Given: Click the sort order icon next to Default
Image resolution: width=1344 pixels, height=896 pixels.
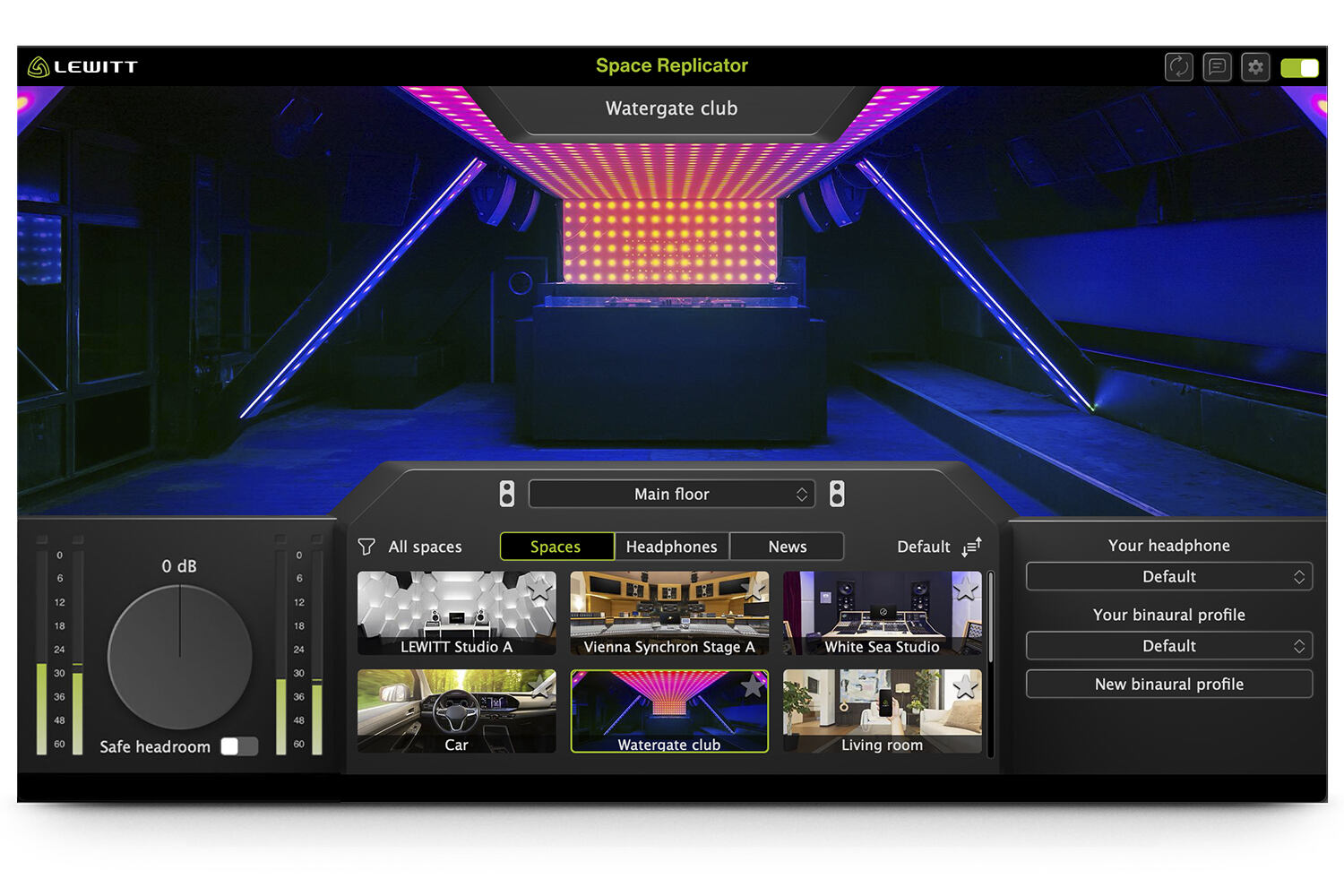Looking at the screenshot, I should pos(972,547).
